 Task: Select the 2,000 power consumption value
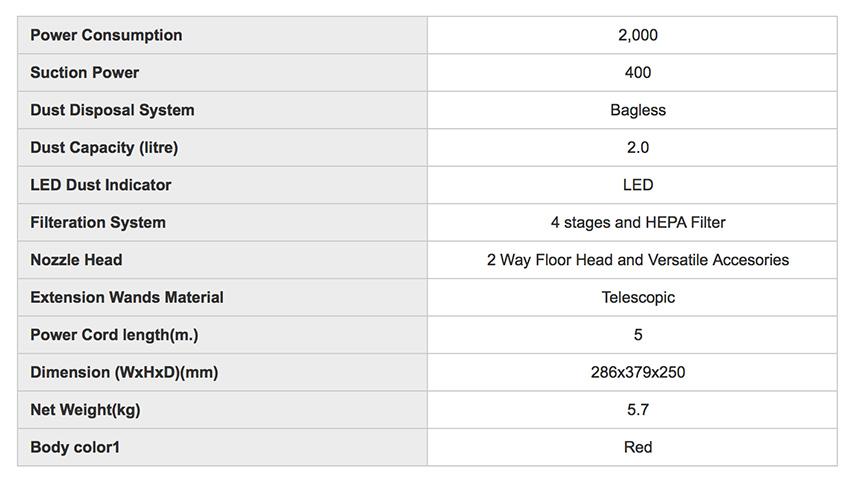click(638, 35)
